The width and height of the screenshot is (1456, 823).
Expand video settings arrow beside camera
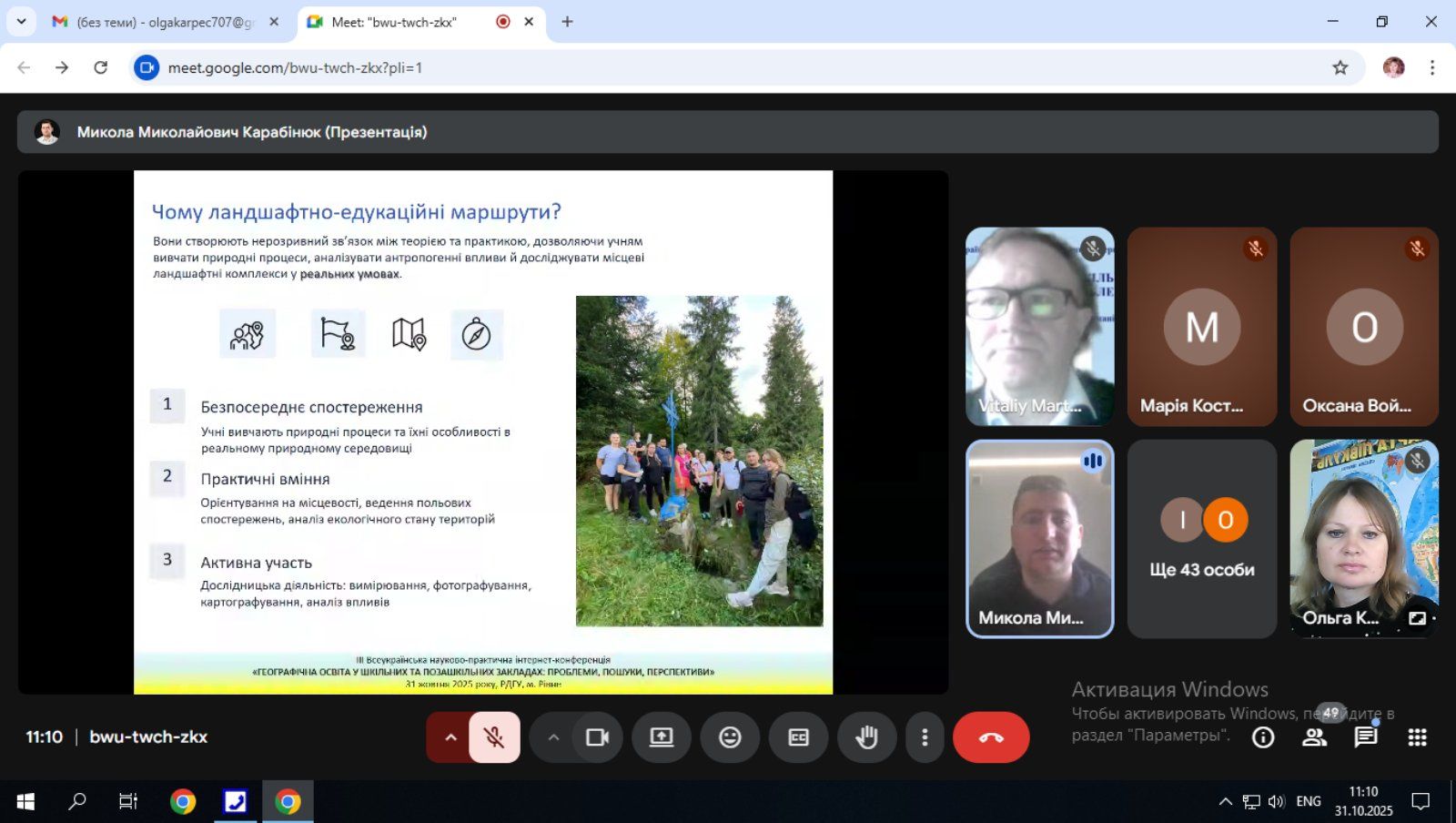click(553, 737)
